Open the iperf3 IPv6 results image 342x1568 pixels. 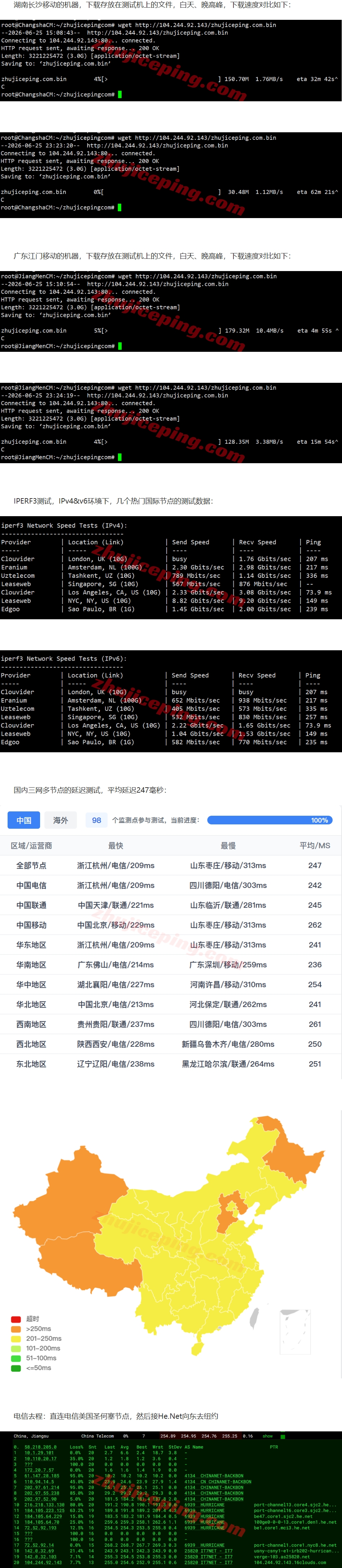[171, 701]
